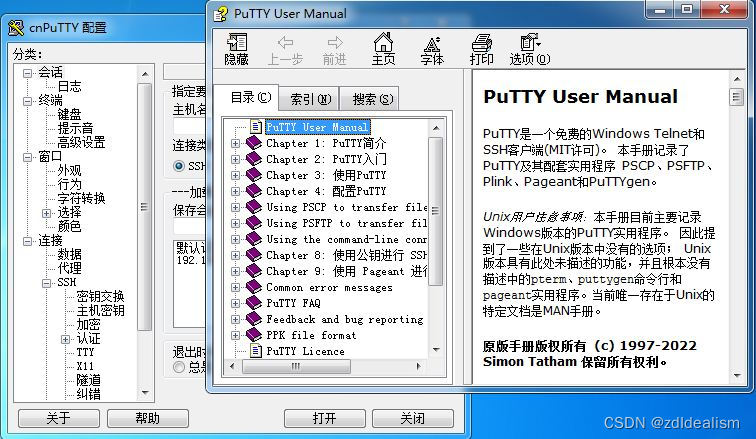Click the 关闭 (Close) button in cnPuTTY
Screen dimensions: 756x439
pos(413,418)
